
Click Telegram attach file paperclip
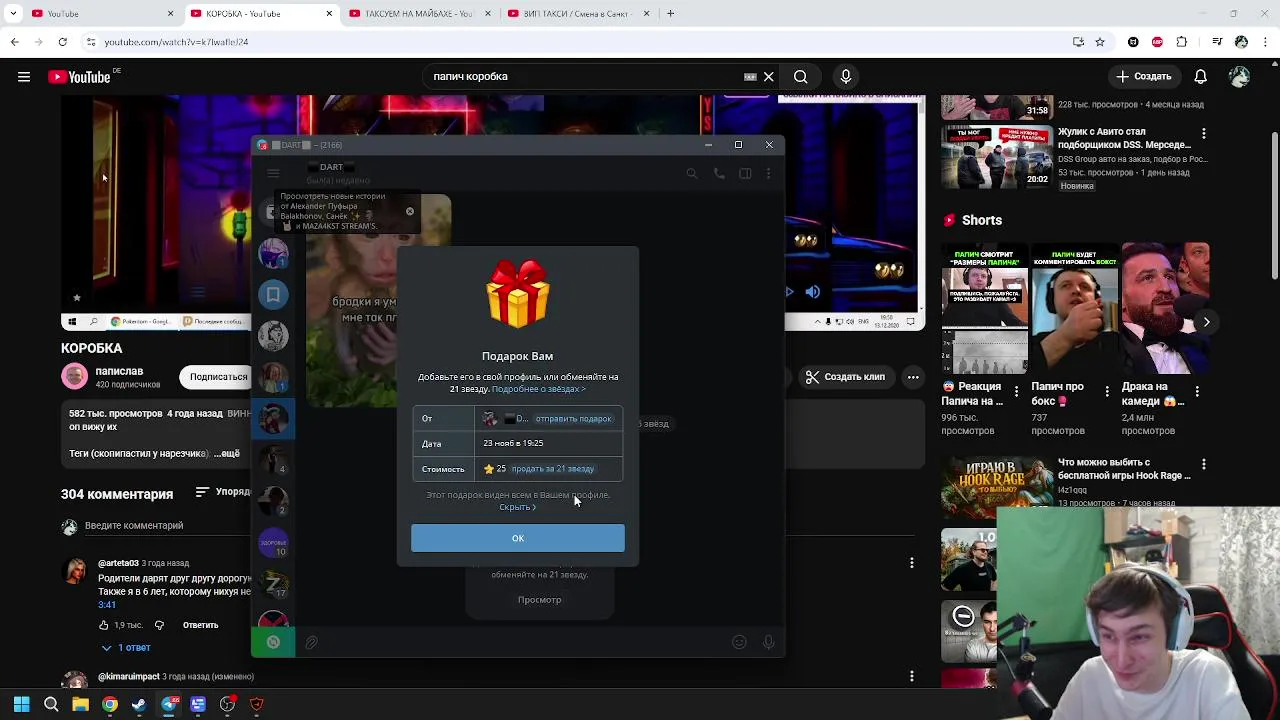[x=311, y=643]
